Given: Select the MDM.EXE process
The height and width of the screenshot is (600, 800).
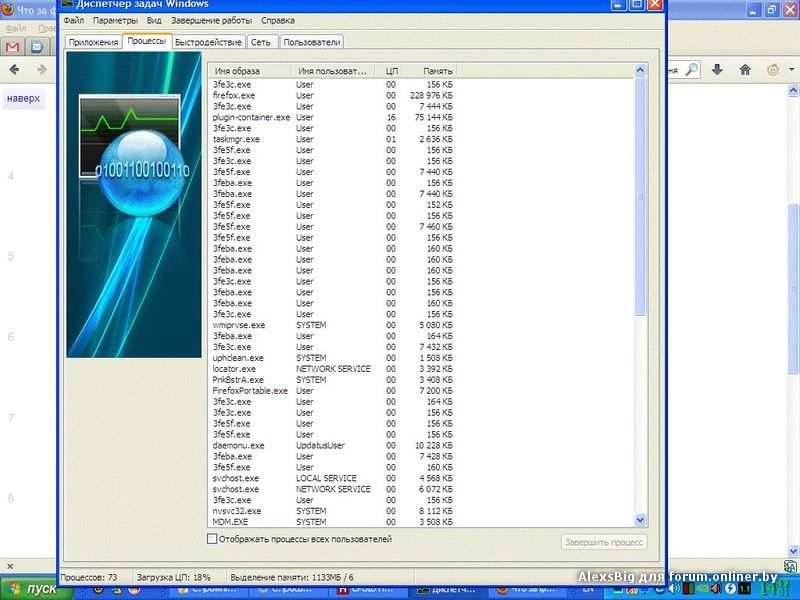Looking at the screenshot, I should (x=333, y=522).
